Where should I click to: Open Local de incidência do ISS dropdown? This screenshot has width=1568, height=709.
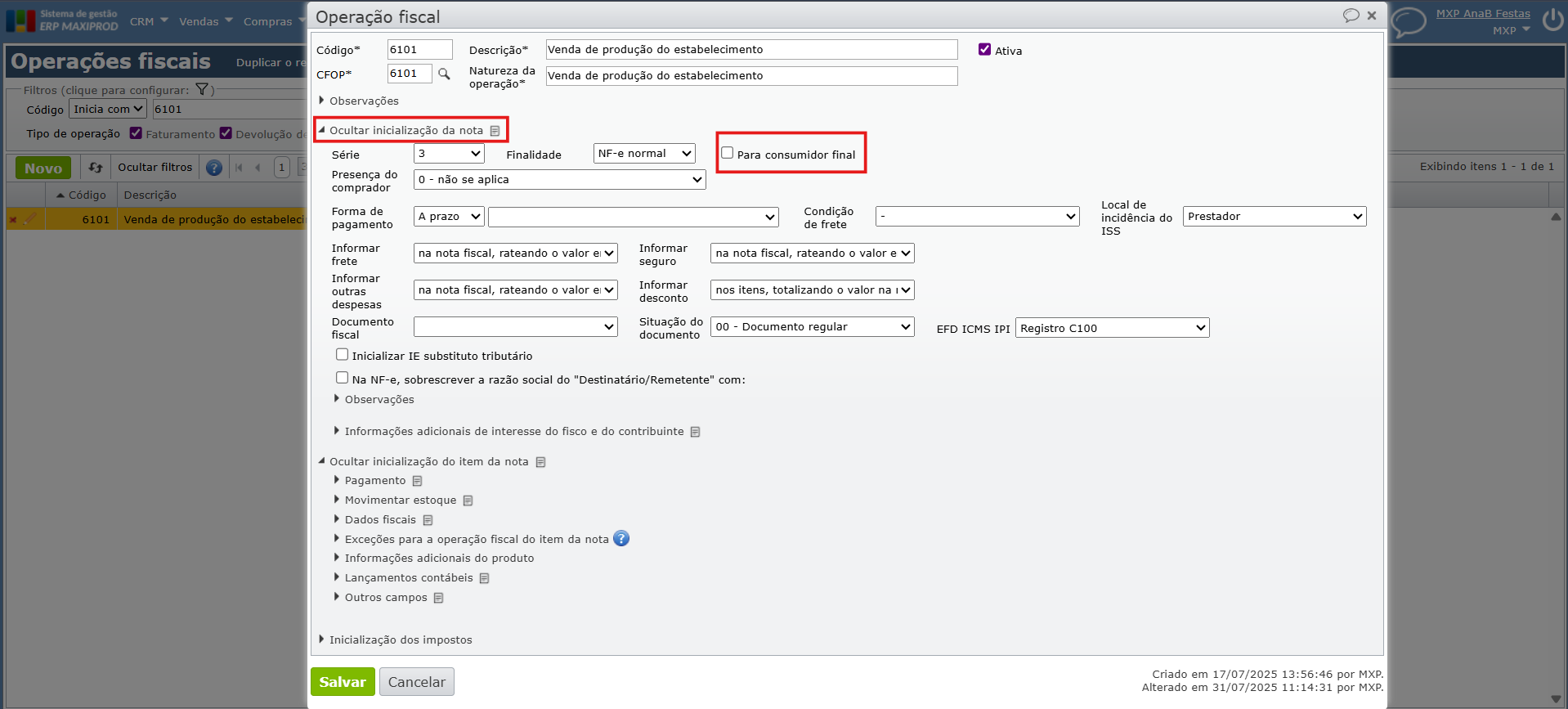pyautogui.click(x=1275, y=217)
